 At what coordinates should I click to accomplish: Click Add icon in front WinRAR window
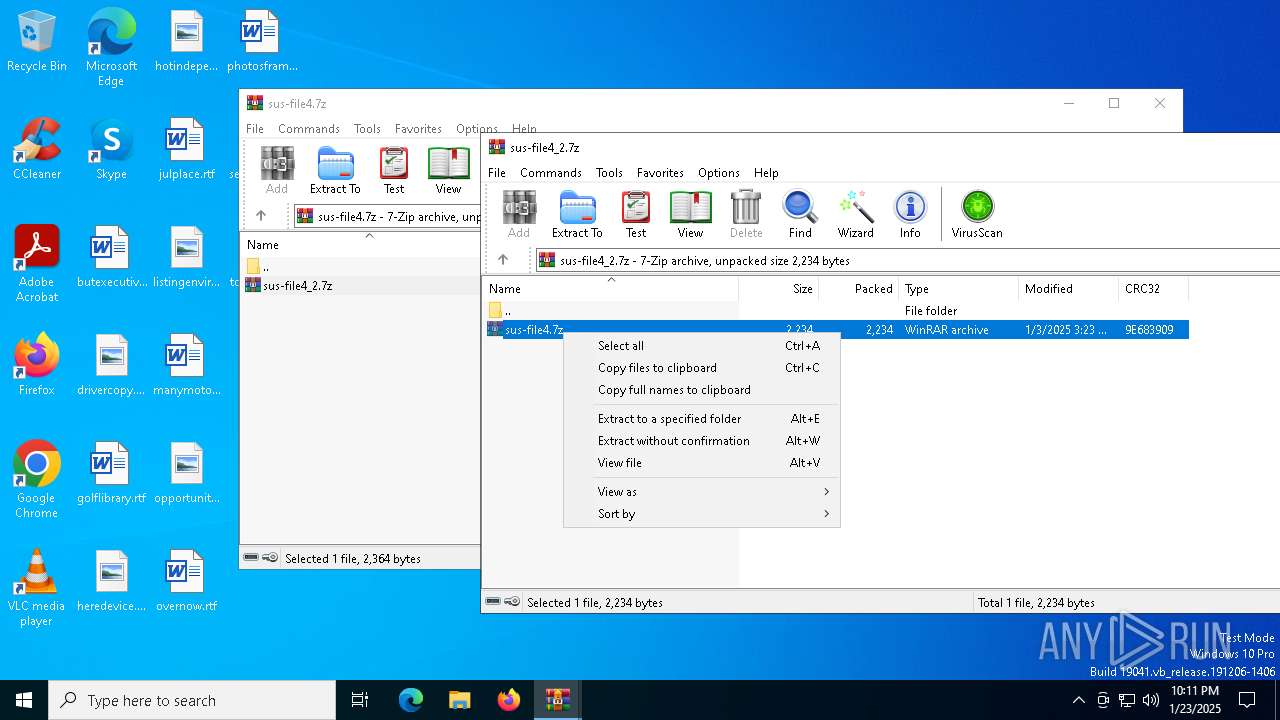click(x=519, y=215)
